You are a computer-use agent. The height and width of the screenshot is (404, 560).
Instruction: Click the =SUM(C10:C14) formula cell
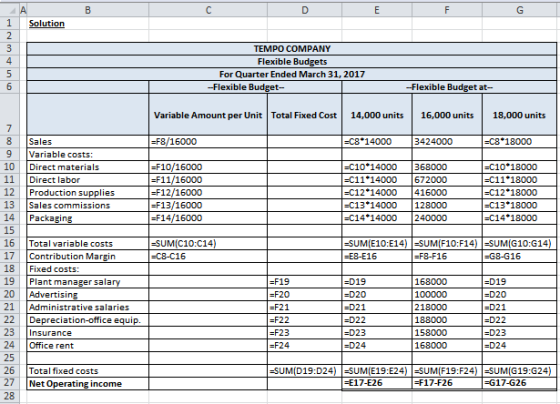click(208, 243)
